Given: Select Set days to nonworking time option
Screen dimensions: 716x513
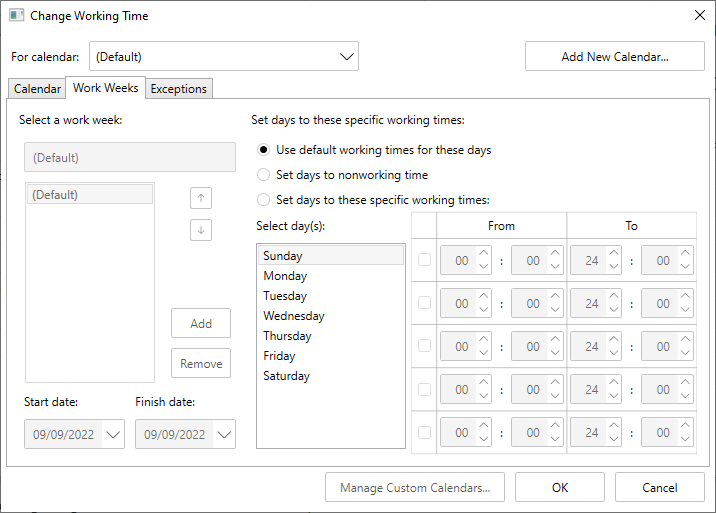Looking at the screenshot, I should (264, 175).
